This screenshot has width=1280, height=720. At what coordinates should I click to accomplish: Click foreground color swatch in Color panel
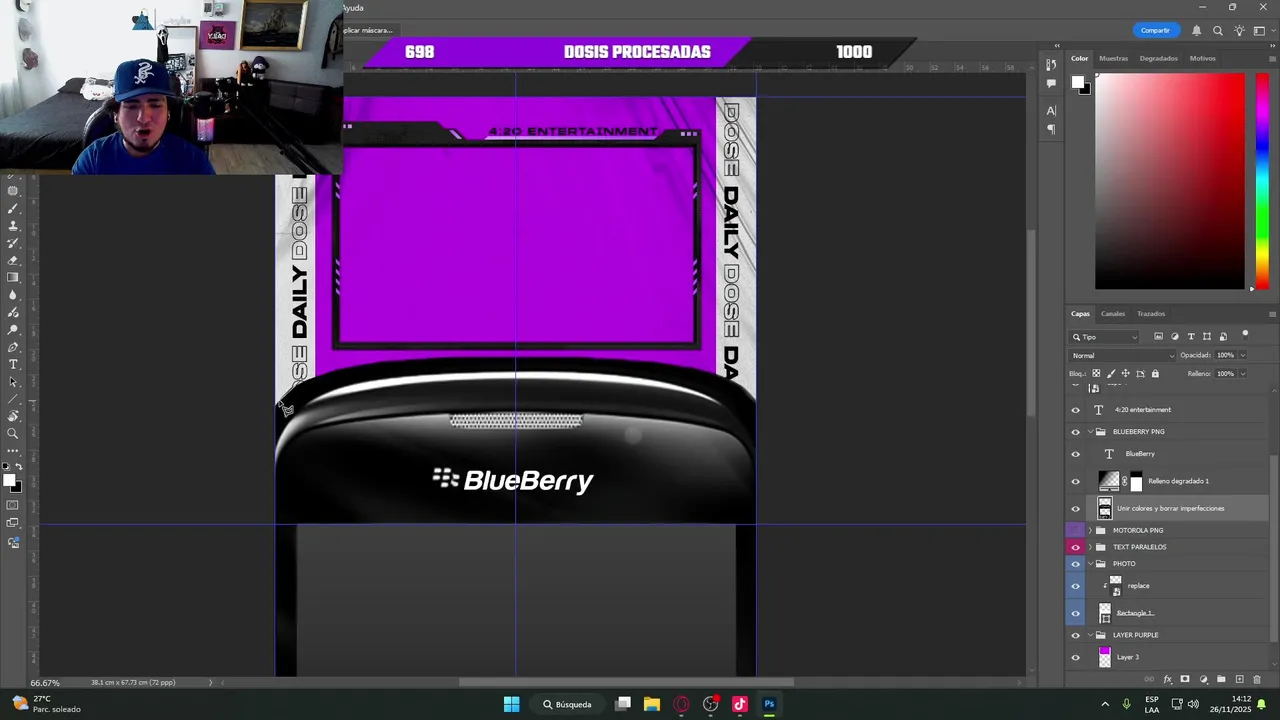tap(1080, 84)
